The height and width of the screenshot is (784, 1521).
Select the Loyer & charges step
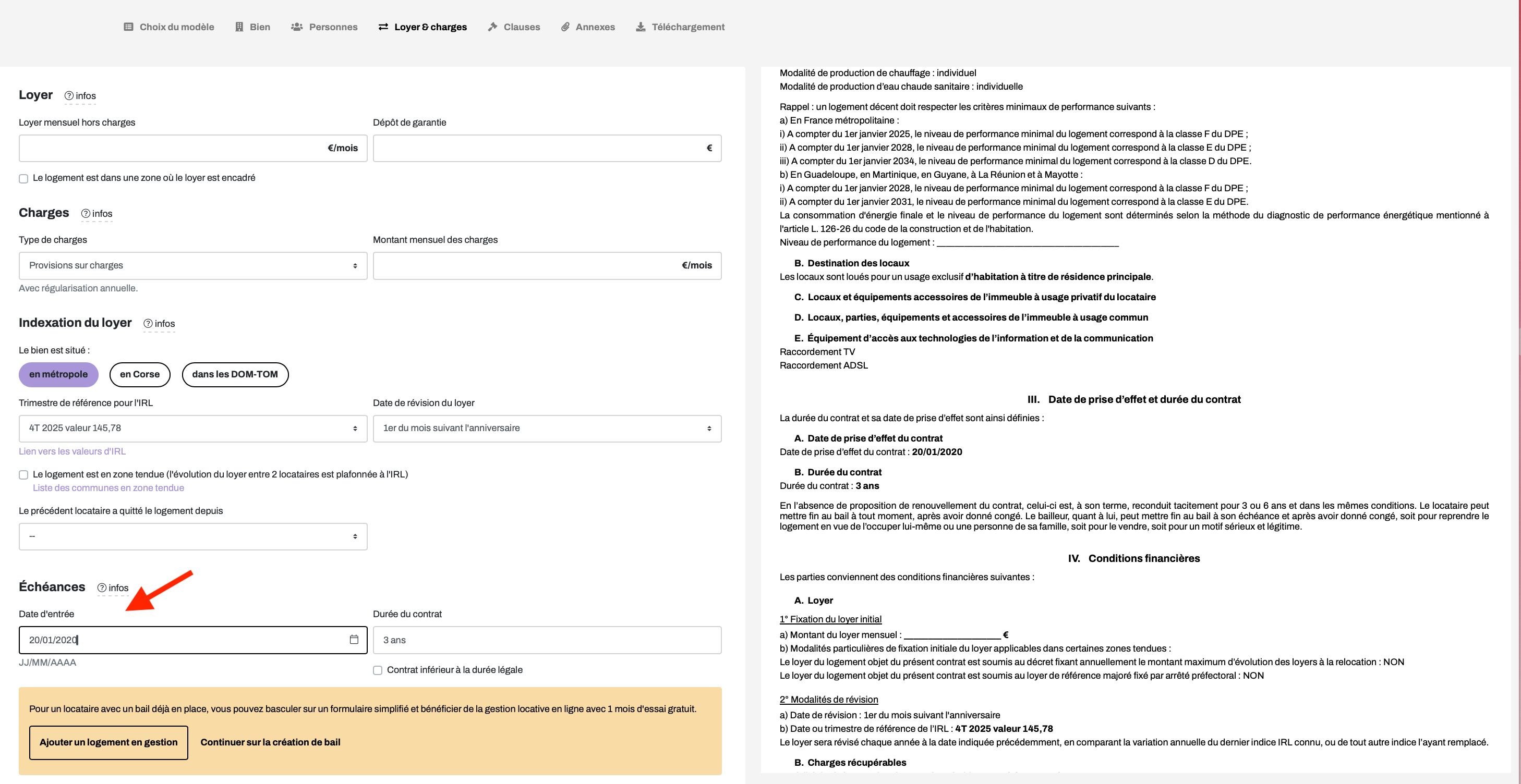coord(422,27)
